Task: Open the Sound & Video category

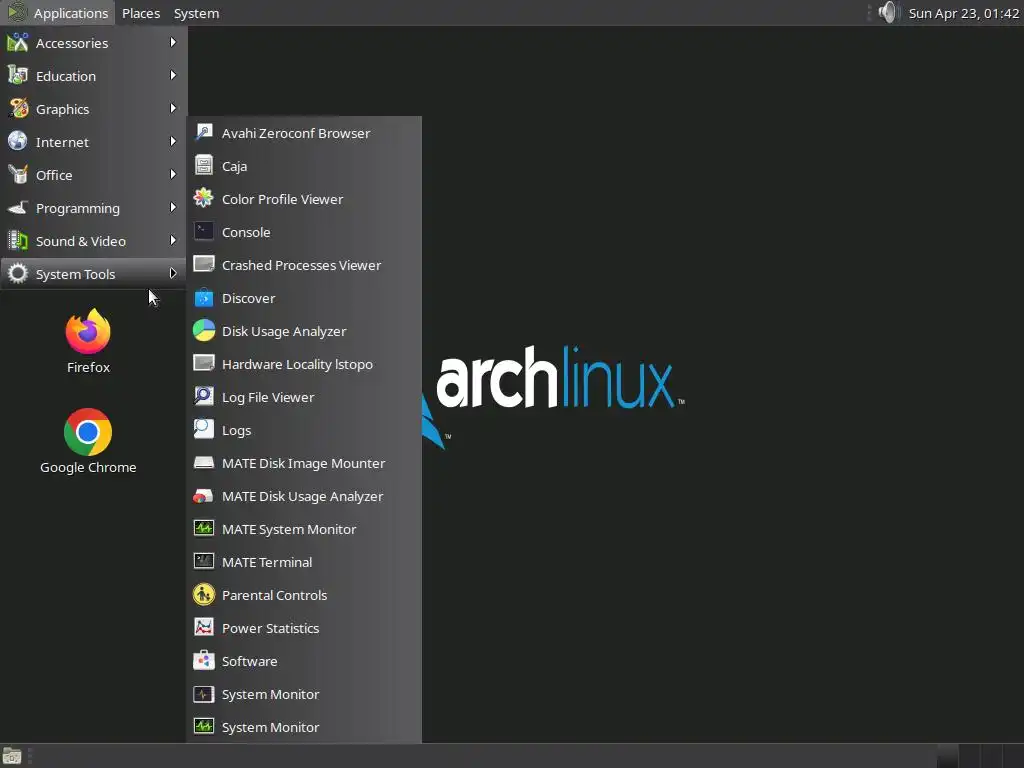Action: pos(93,241)
